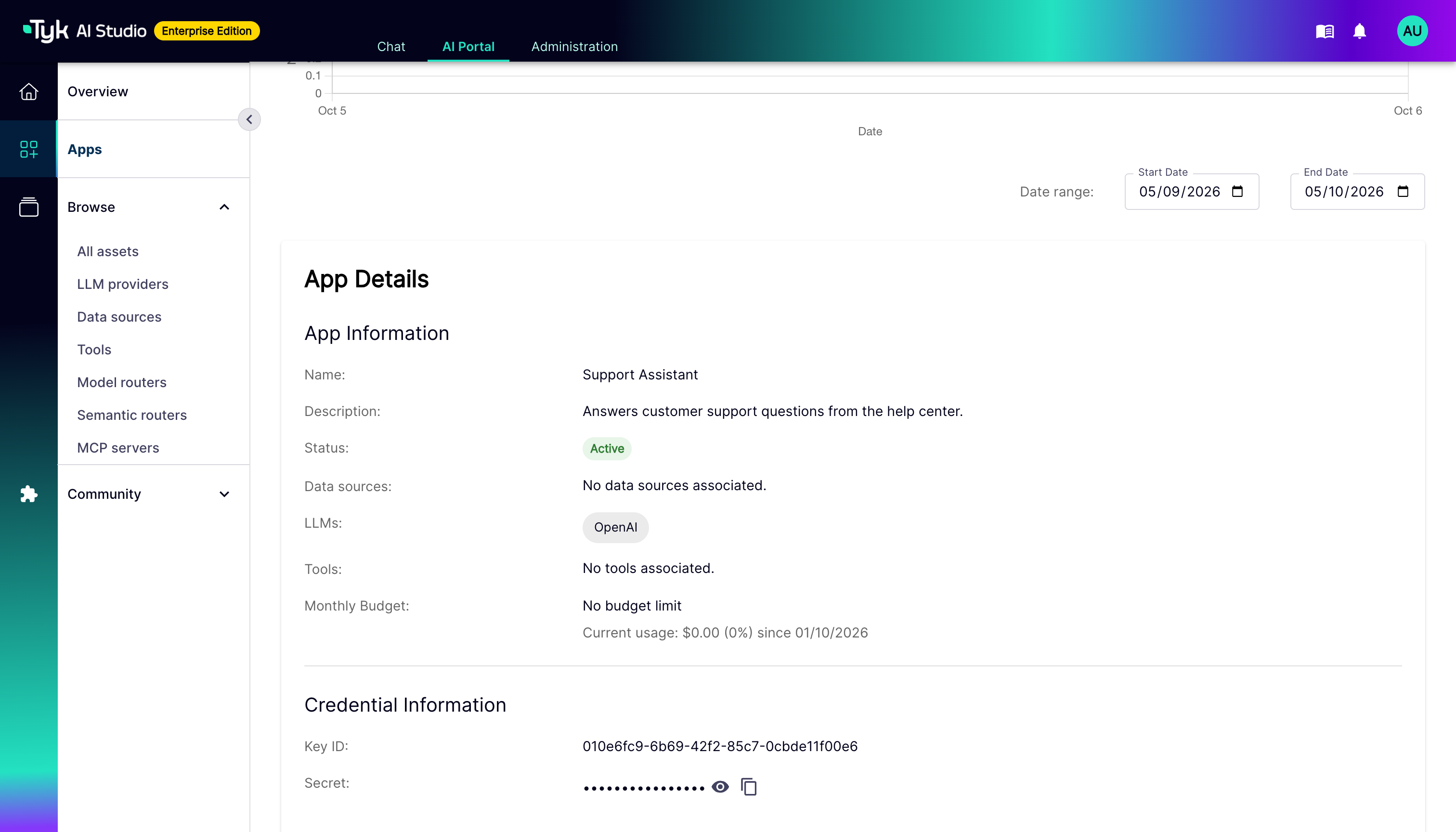Click the OpenAI LLM chip
The width and height of the screenshot is (1456, 832).
tap(615, 527)
